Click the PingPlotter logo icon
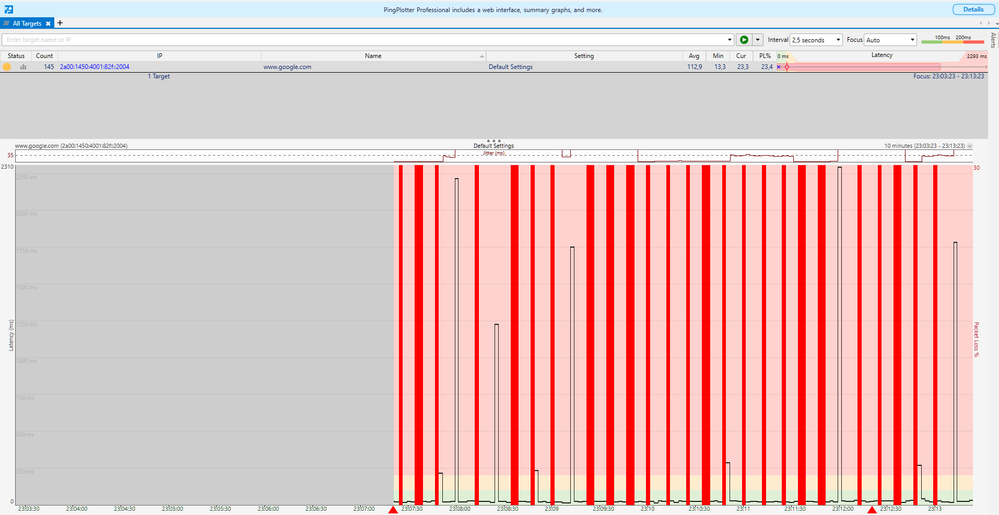This screenshot has width=999, height=515. [x=8, y=9]
